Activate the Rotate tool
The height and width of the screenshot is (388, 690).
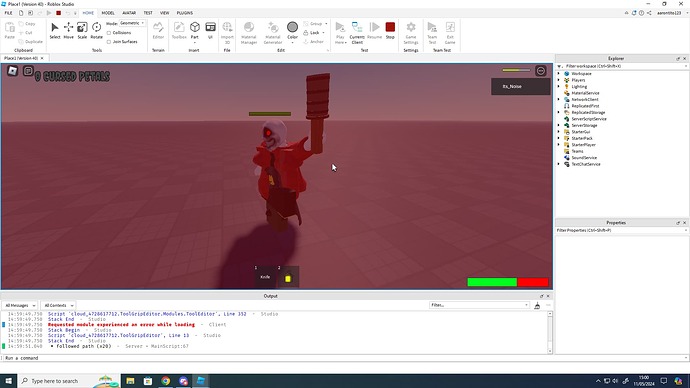pyautogui.click(x=96, y=30)
